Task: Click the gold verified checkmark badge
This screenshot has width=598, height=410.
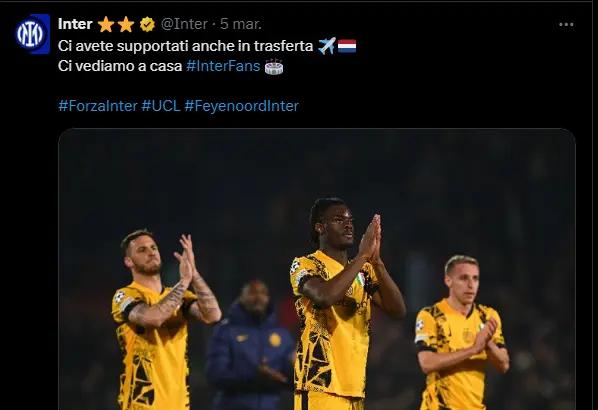Action: pos(147,24)
